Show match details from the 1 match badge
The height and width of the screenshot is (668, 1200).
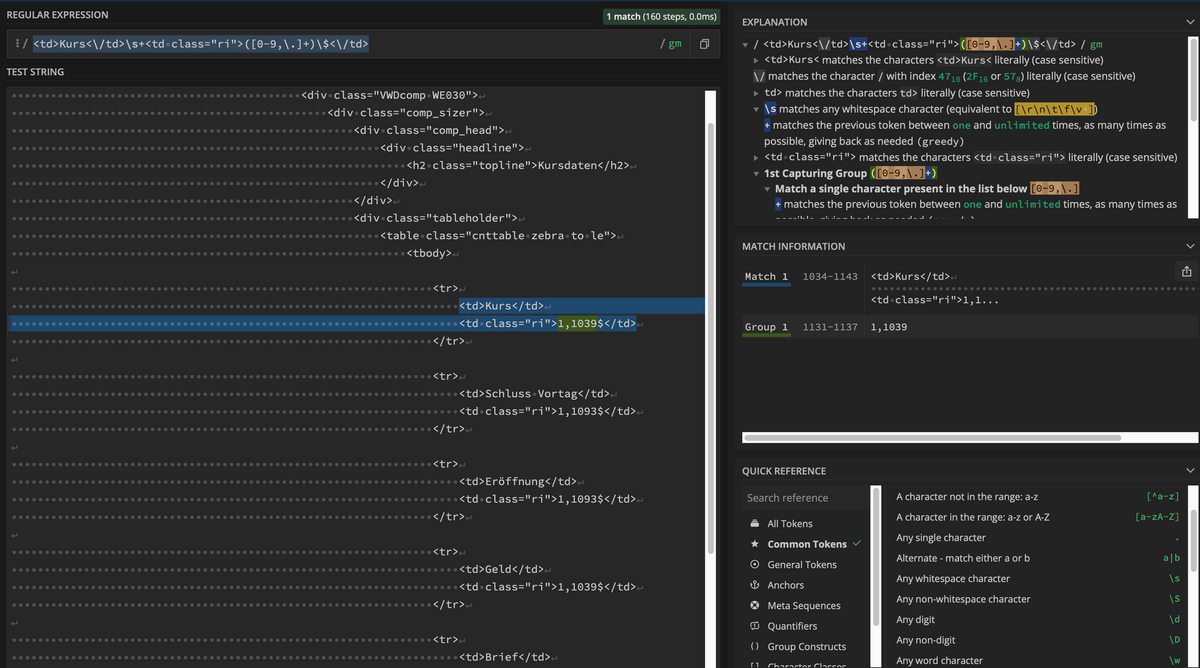coord(662,16)
